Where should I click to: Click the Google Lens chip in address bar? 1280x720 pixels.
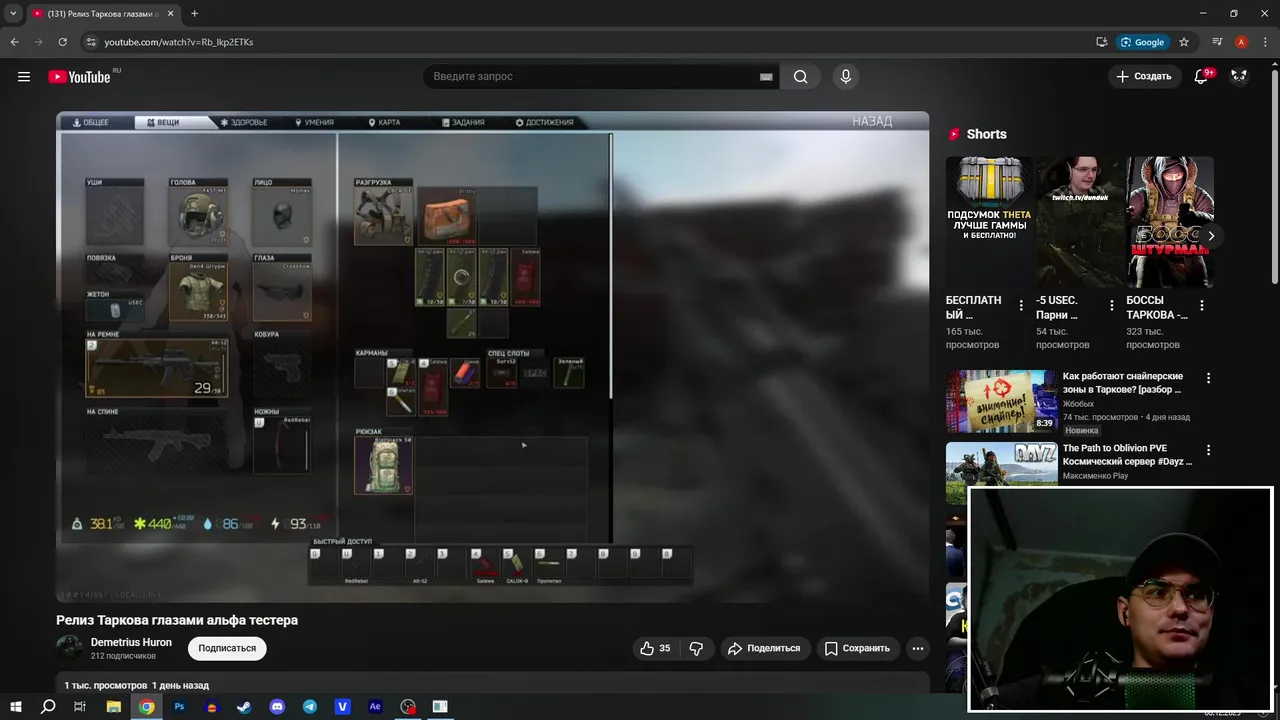[x=1142, y=42]
